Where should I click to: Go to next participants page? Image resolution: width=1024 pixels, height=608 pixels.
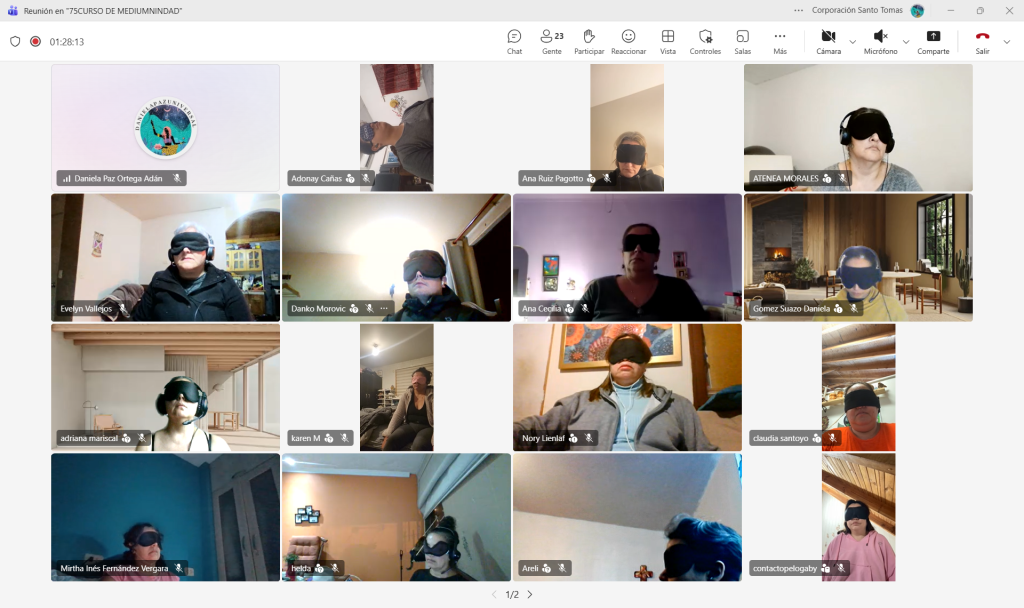530,594
